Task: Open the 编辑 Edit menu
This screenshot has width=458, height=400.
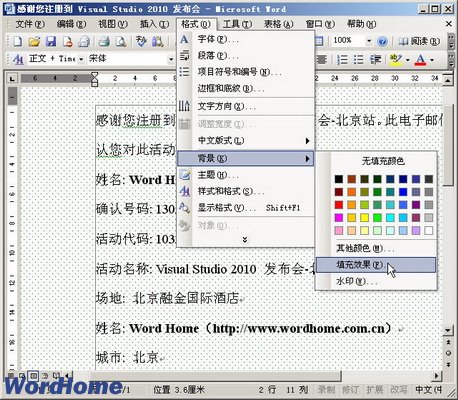Action: pos(71,24)
